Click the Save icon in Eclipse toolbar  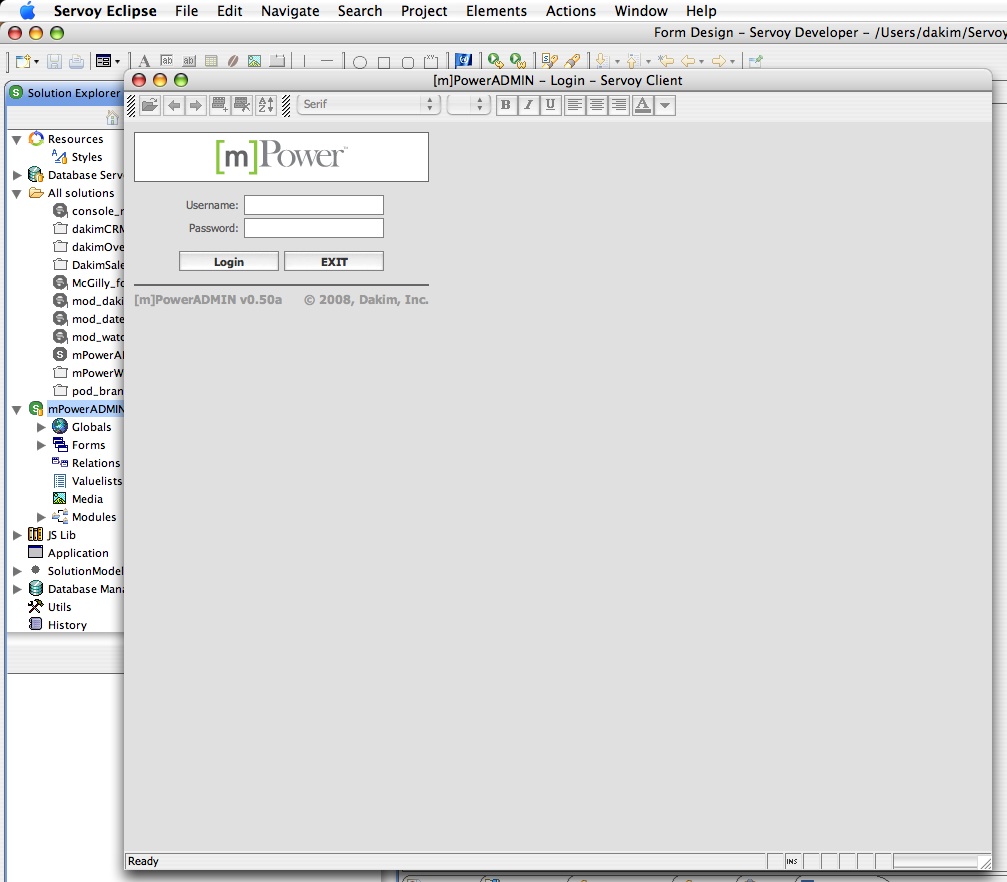click(55, 61)
